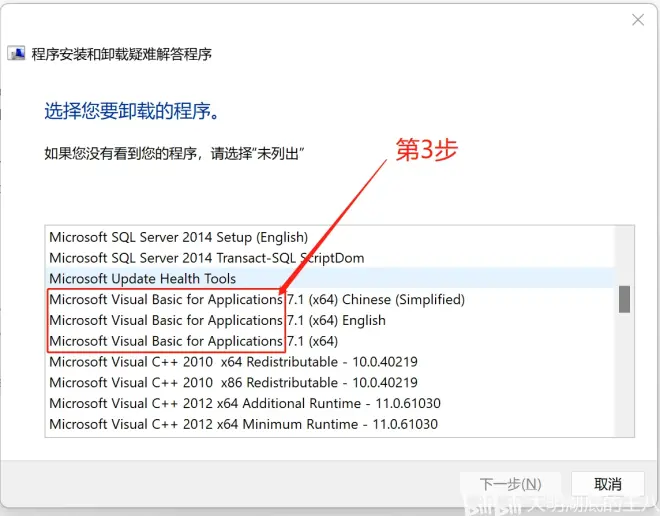Pick the plain Visual Basic for Applications 7.1 (x64) entry
The height and width of the screenshot is (516, 660).
coord(191,342)
